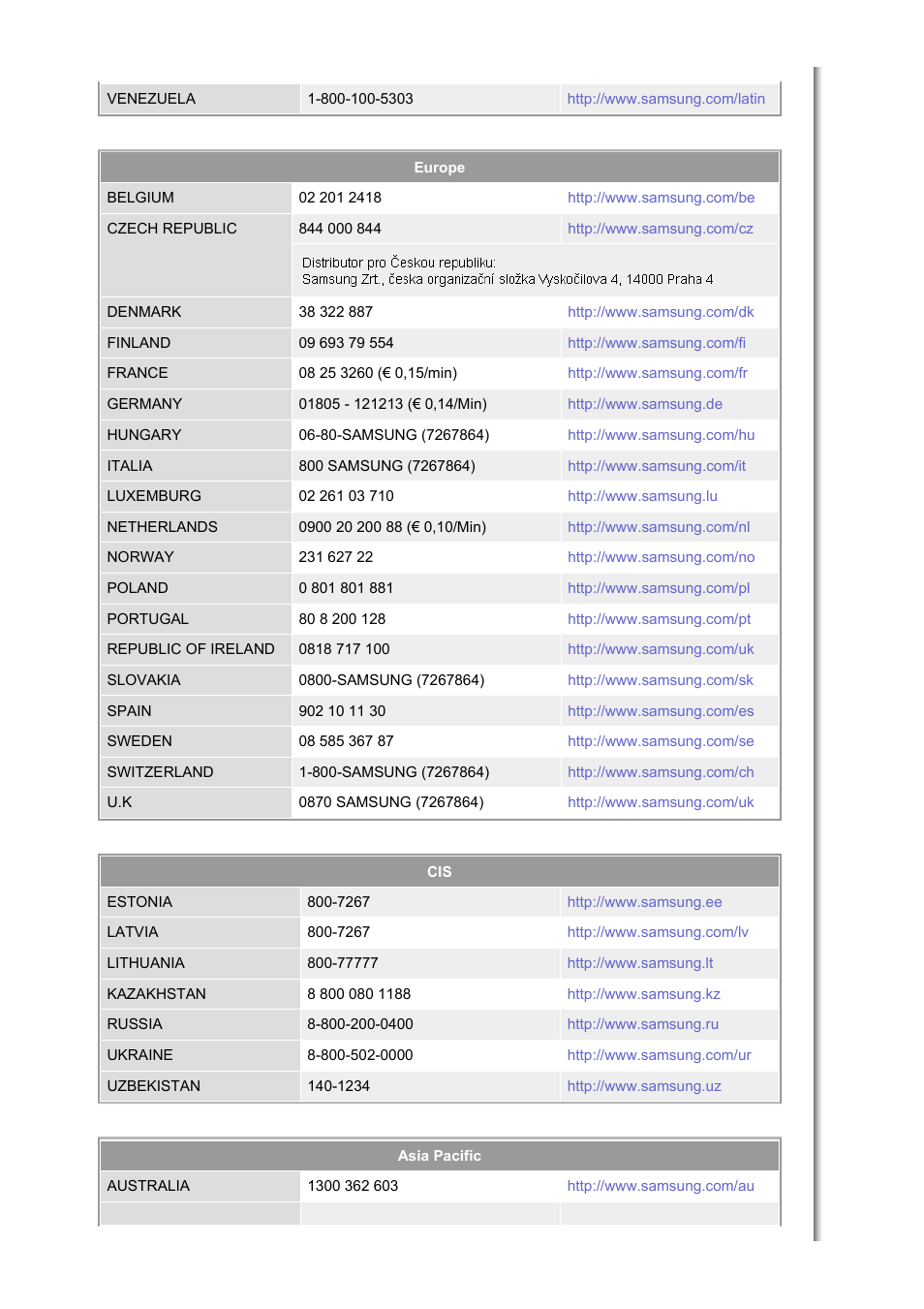Select Estonia phone number 800-7267
This screenshot has height=1309, width=924.
point(338,902)
